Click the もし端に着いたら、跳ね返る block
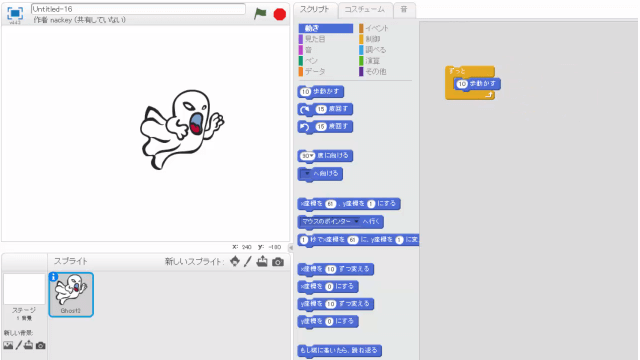Screen dimensions: 640x360 (x=340, y=350)
